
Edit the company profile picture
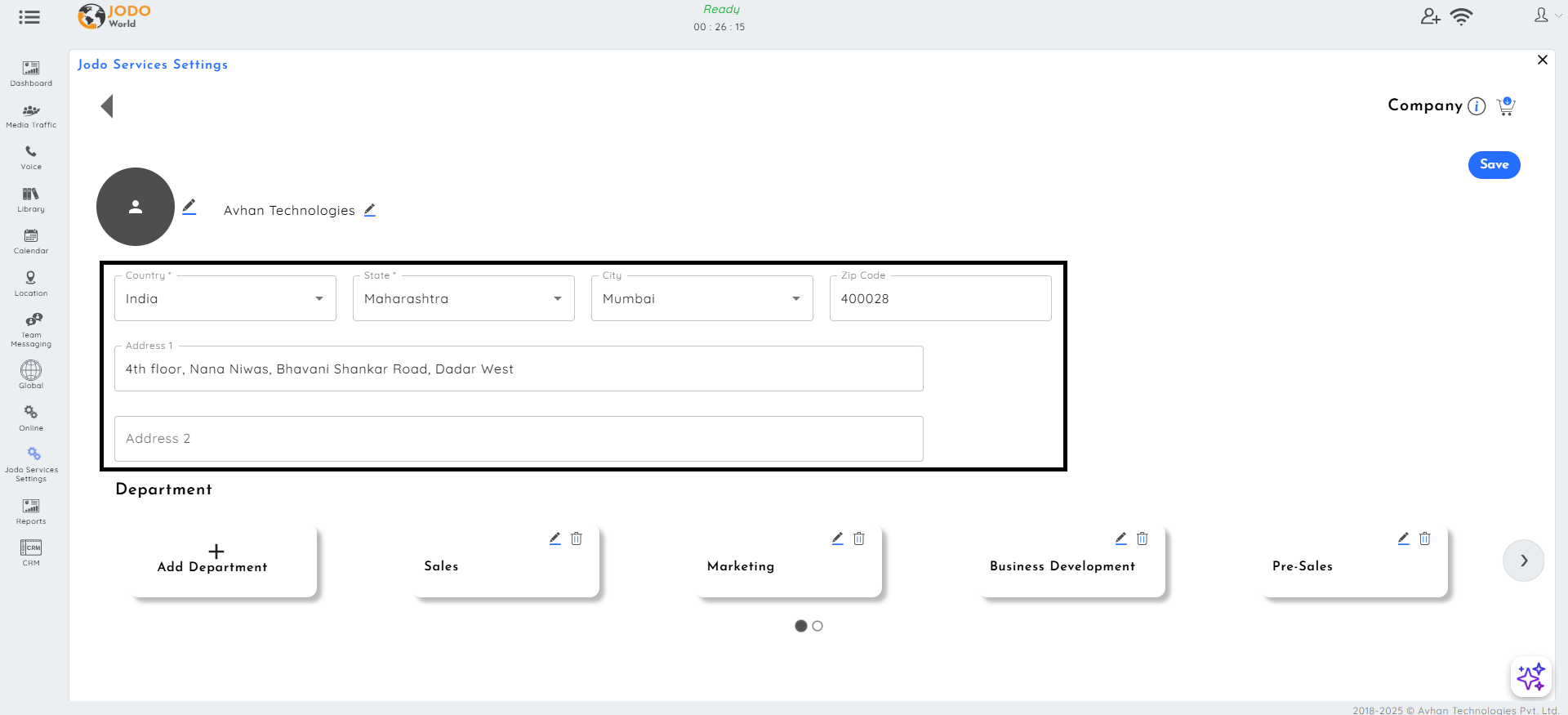coord(189,207)
